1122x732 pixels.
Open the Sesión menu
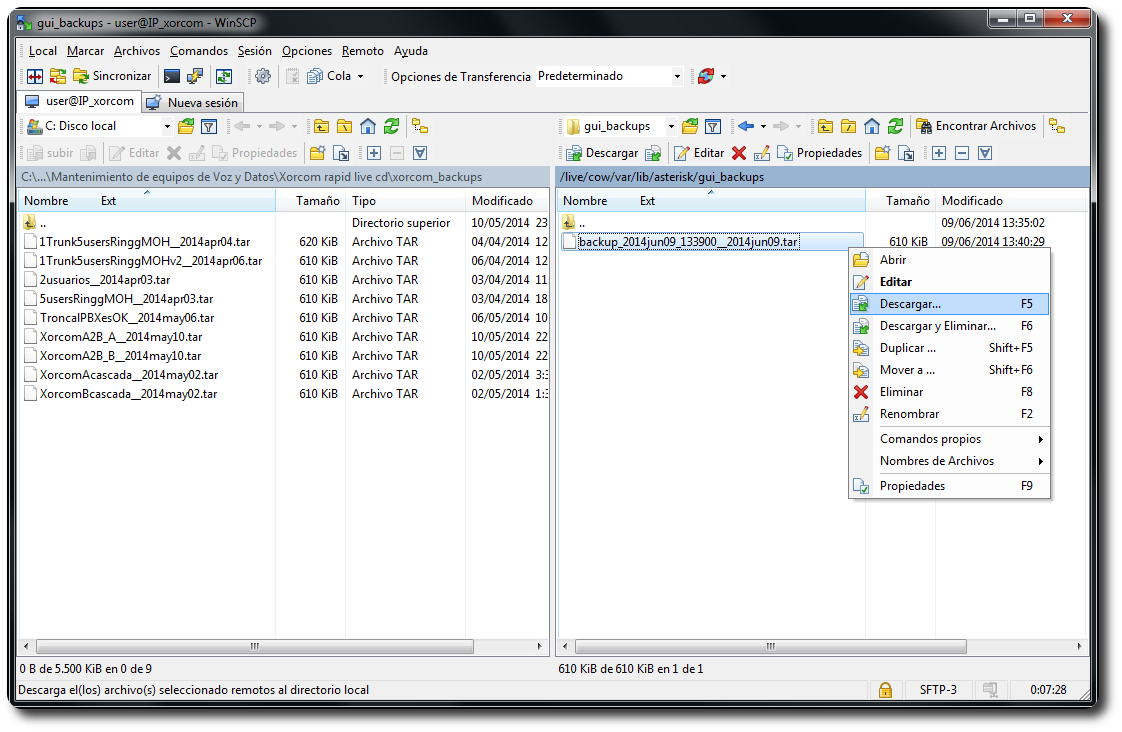255,51
